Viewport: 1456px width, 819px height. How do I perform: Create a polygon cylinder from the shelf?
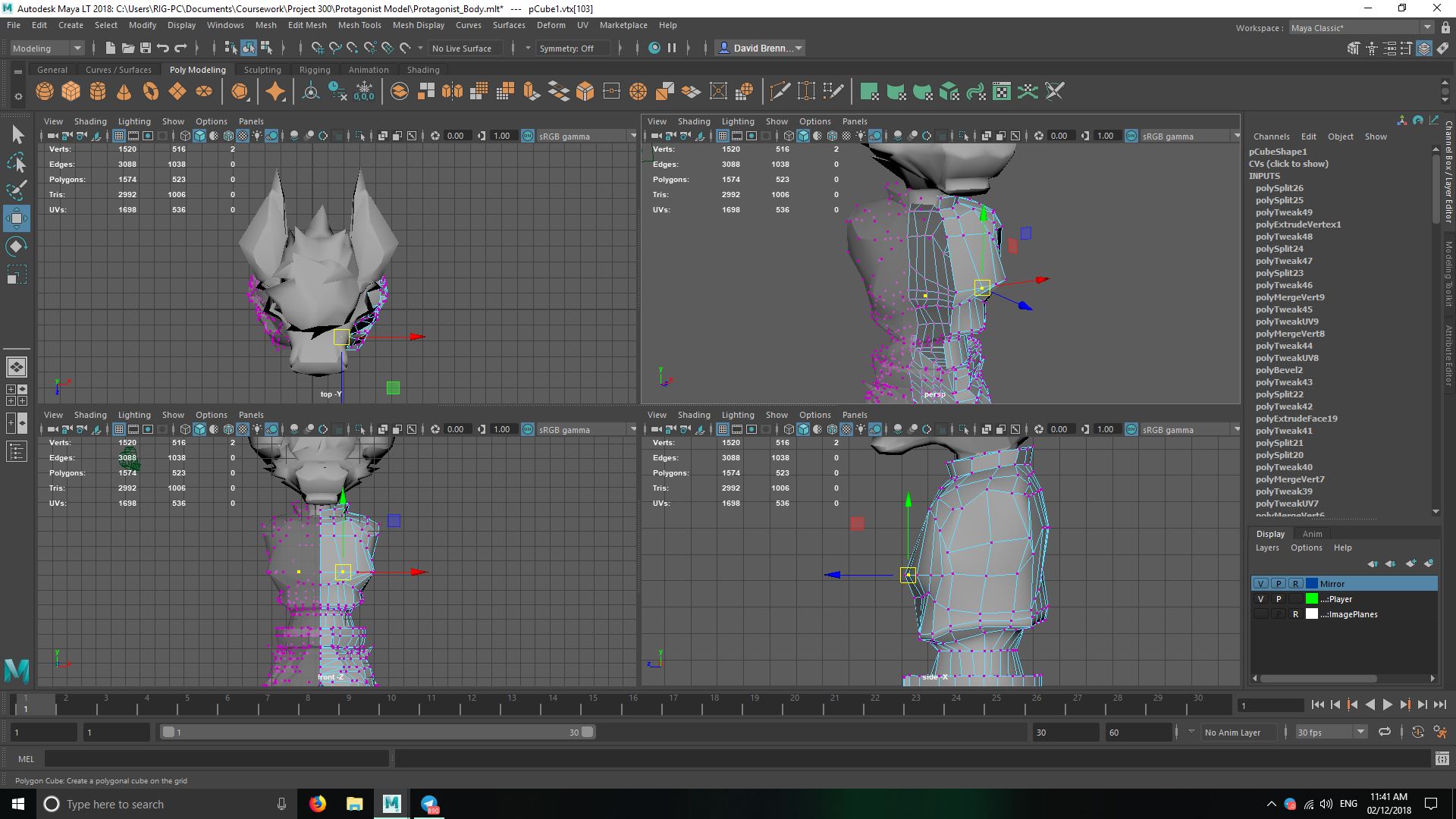click(98, 92)
